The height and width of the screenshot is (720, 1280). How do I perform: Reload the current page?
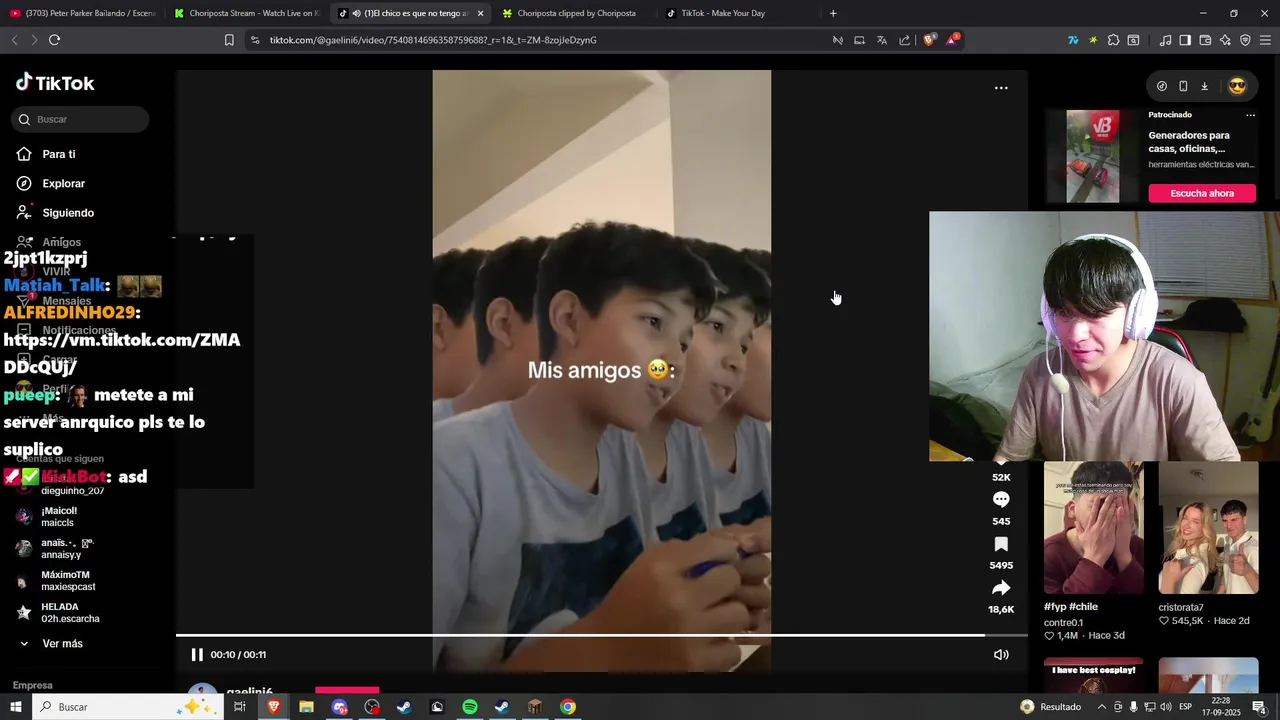click(54, 40)
